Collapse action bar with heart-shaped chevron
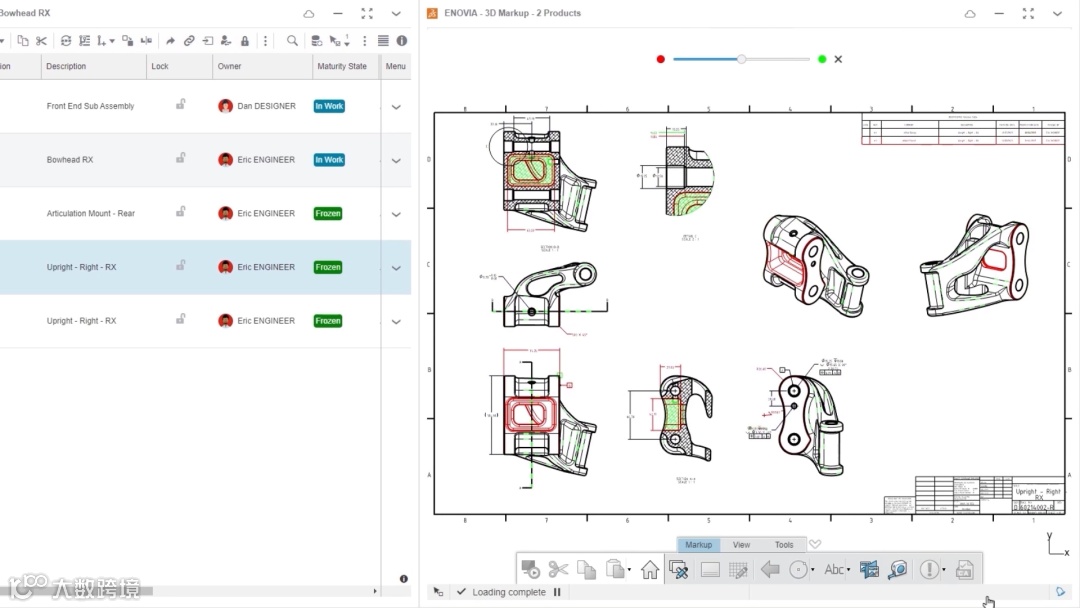1080x608 pixels. [815, 544]
